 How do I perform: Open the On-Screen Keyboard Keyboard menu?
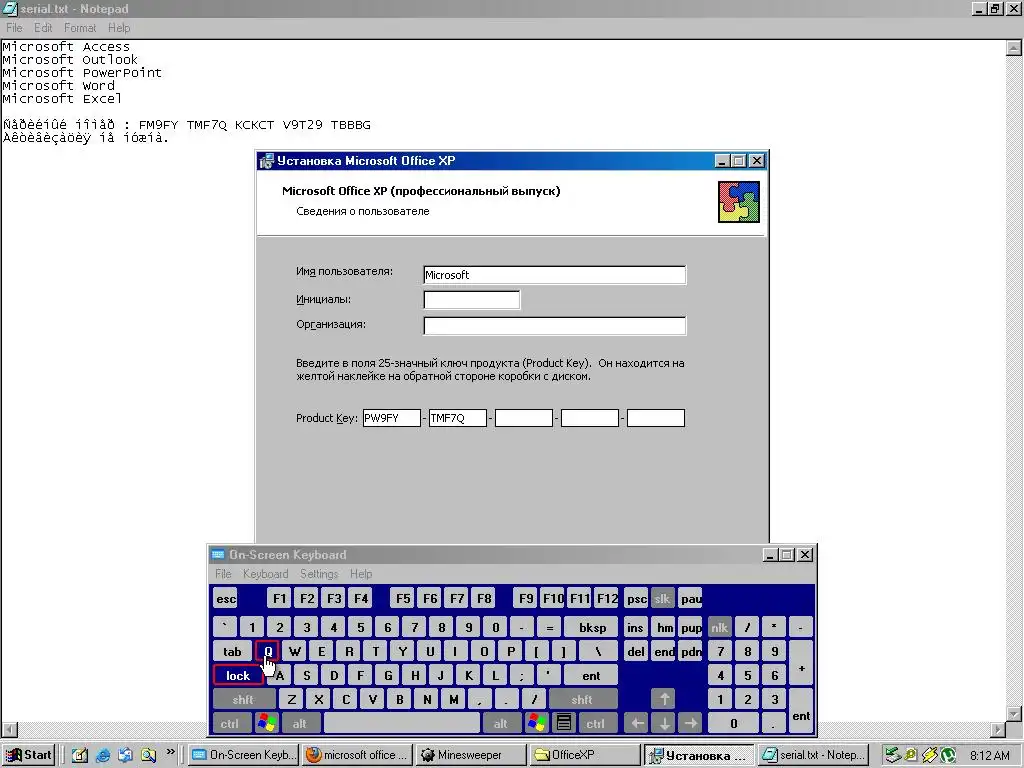coord(265,574)
